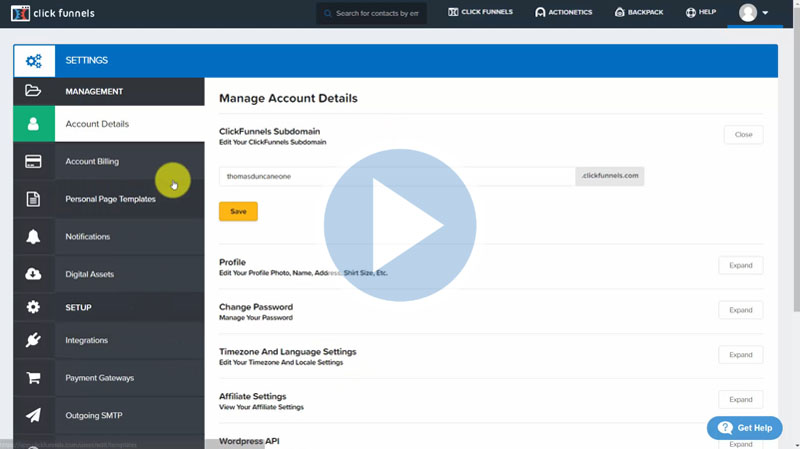
Task: Click the Notifications bell icon
Action: (33, 237)
